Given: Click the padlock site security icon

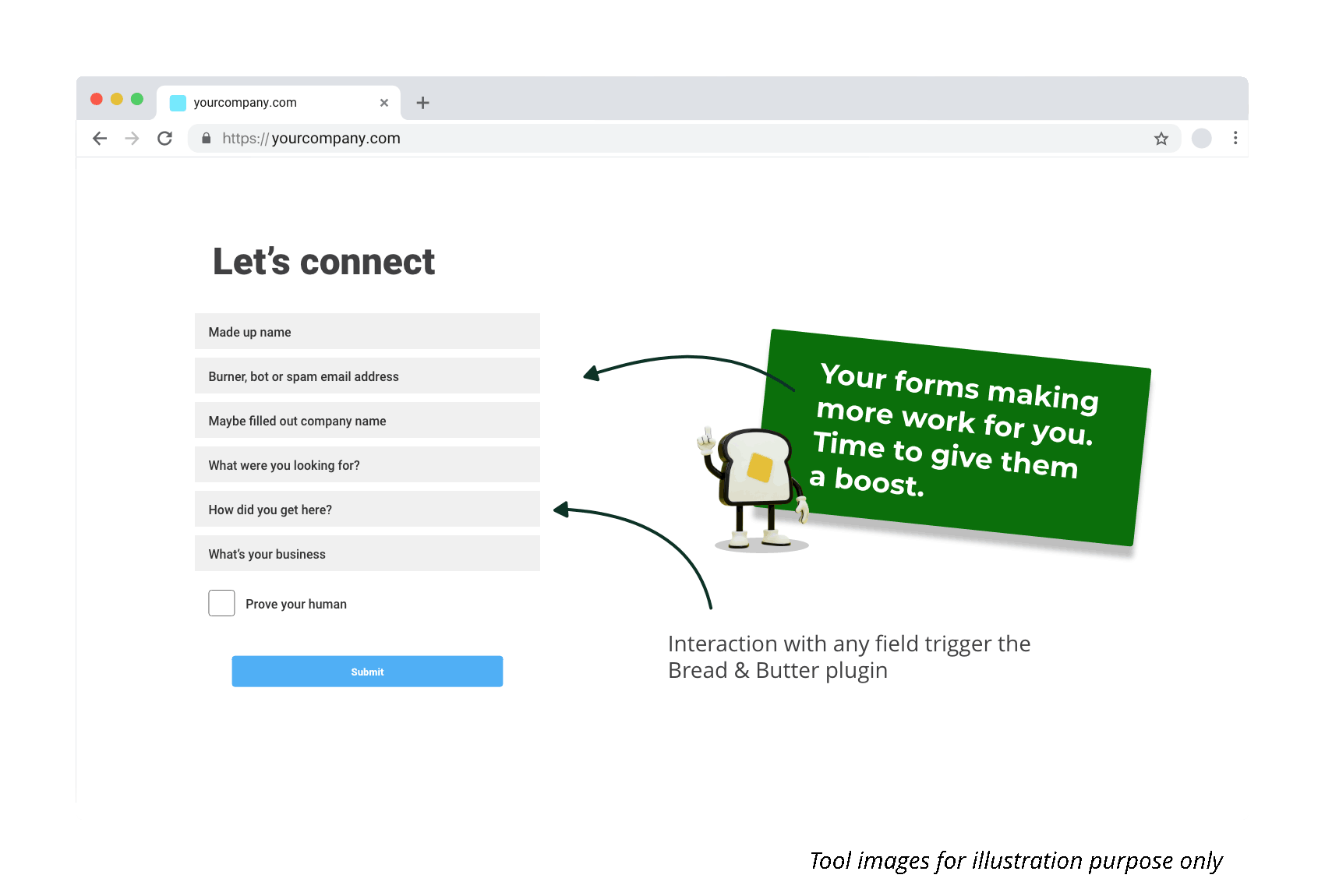Looking at the screenshot, I should click(x=207, y=138).
